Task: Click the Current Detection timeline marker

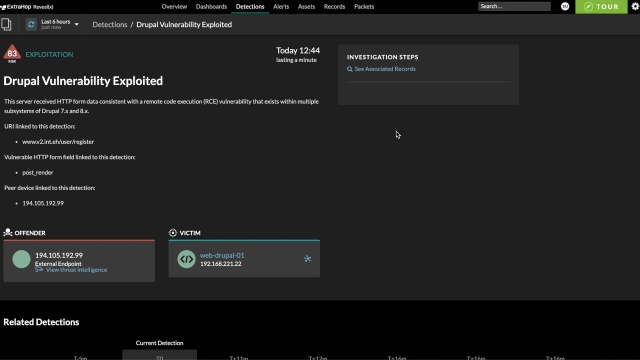Action: [x=159, y=343]
